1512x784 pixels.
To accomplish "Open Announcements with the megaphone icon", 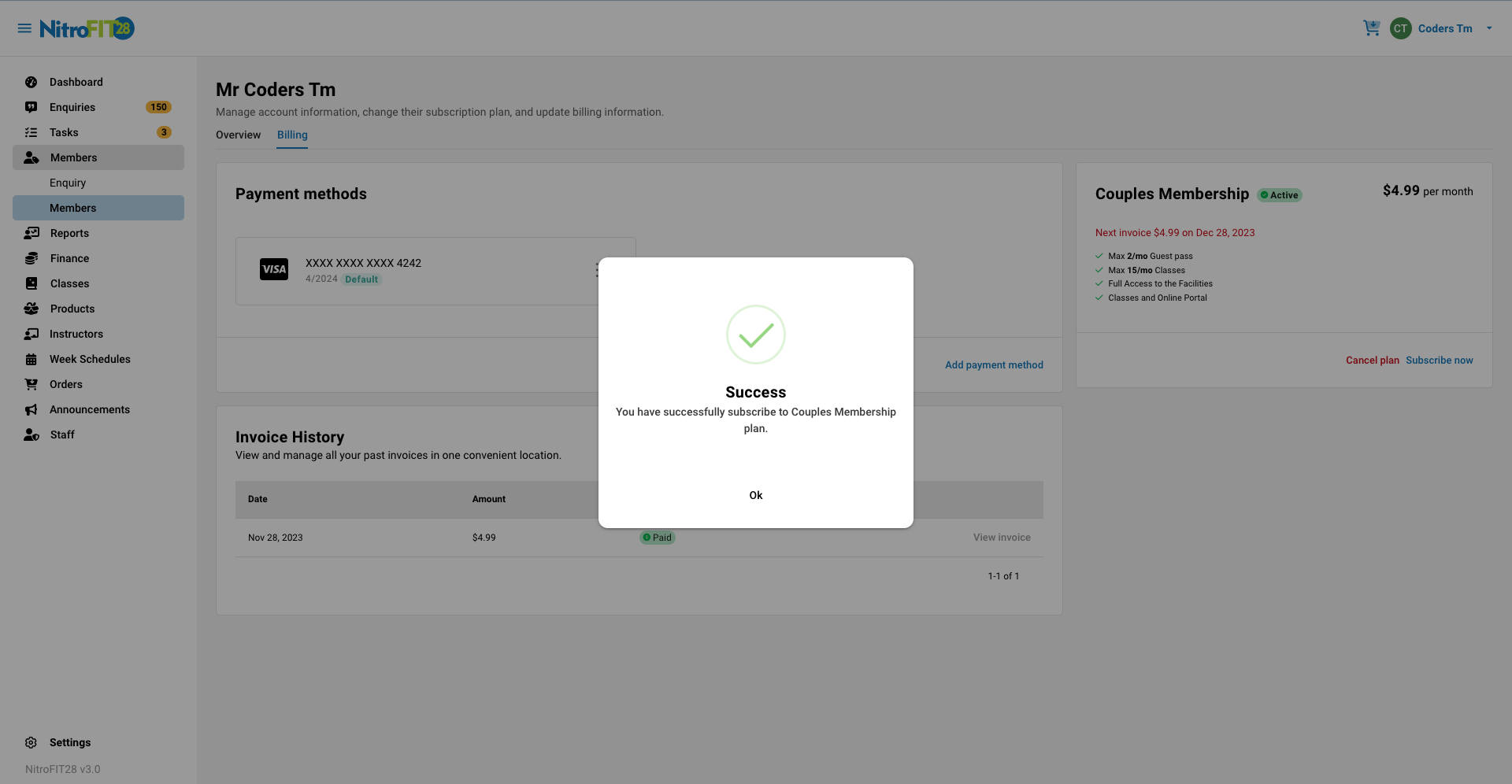I will [31, 409].
